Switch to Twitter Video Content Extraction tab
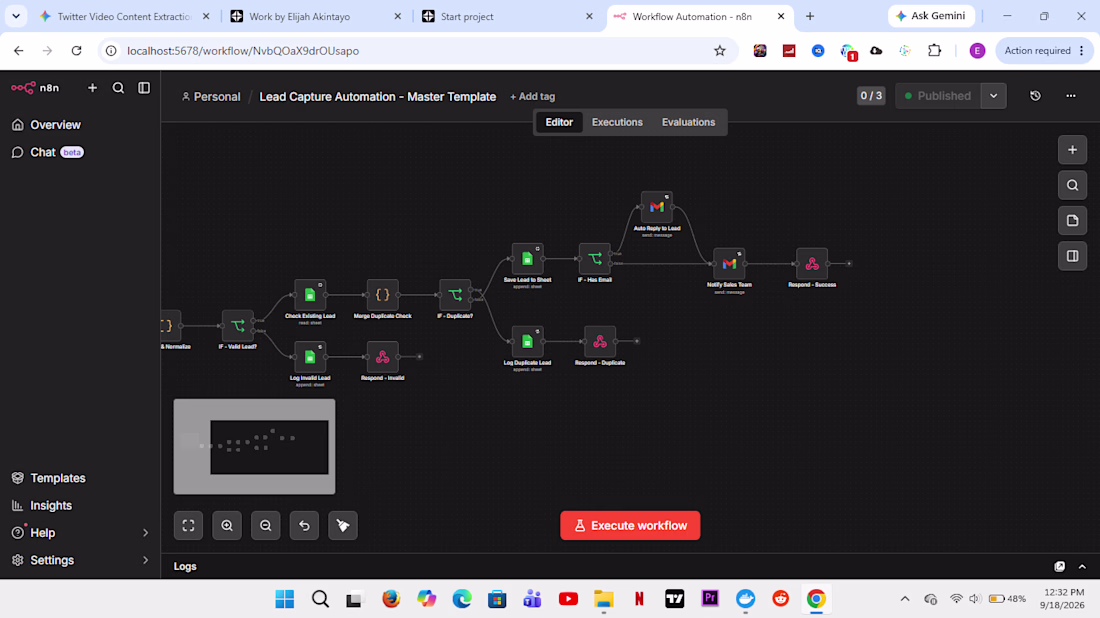Screen dimensions: 1100x618 (124, 16)
